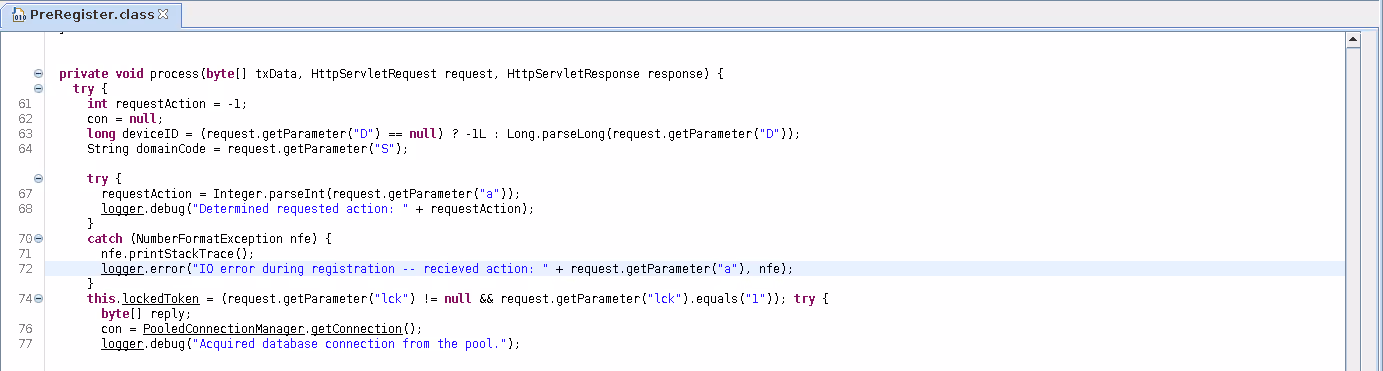This screenshot has height=371, width=1383.
Task: Click line number 72 in the gutter
Action: pos(25,269)
